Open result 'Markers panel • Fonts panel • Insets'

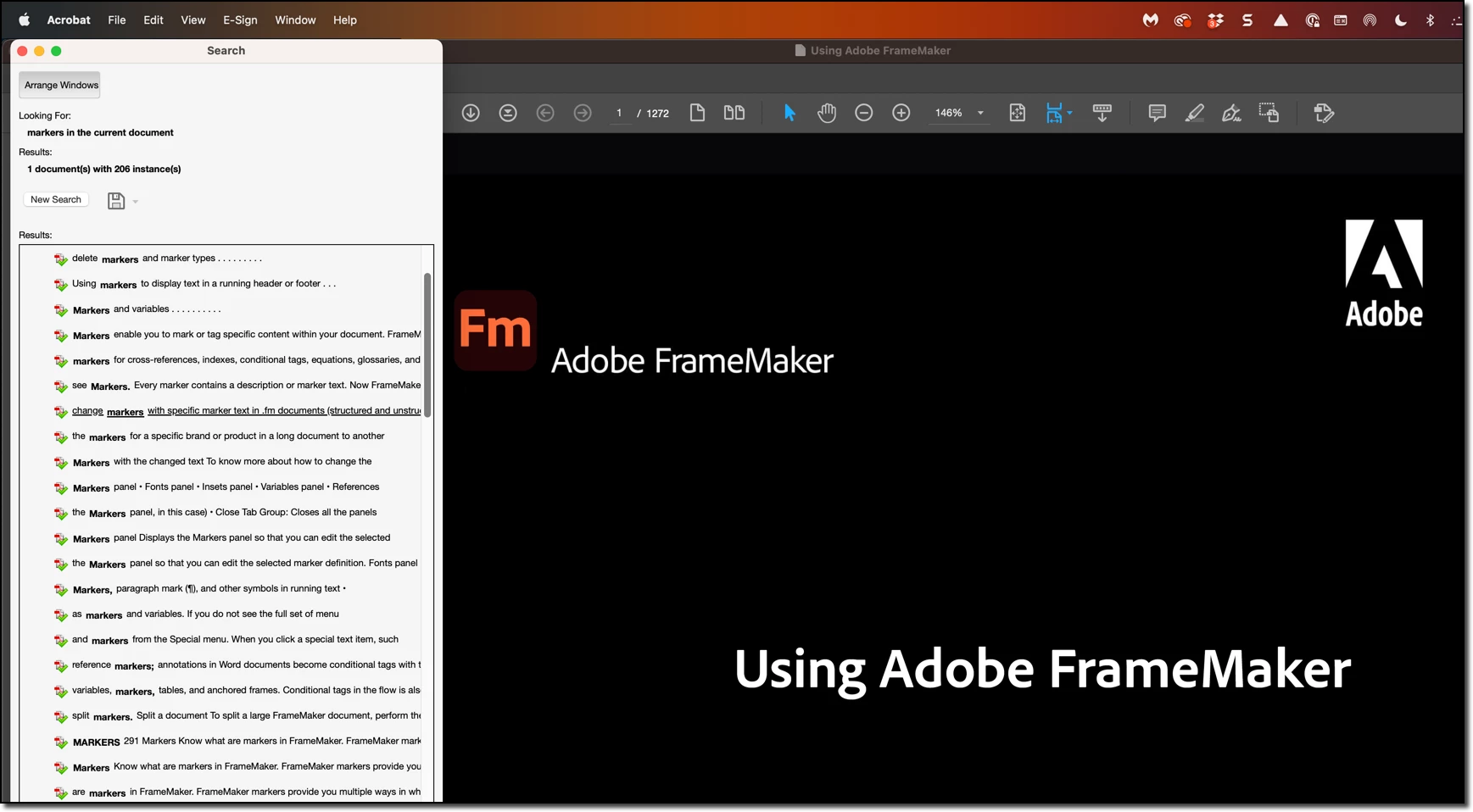226,487
